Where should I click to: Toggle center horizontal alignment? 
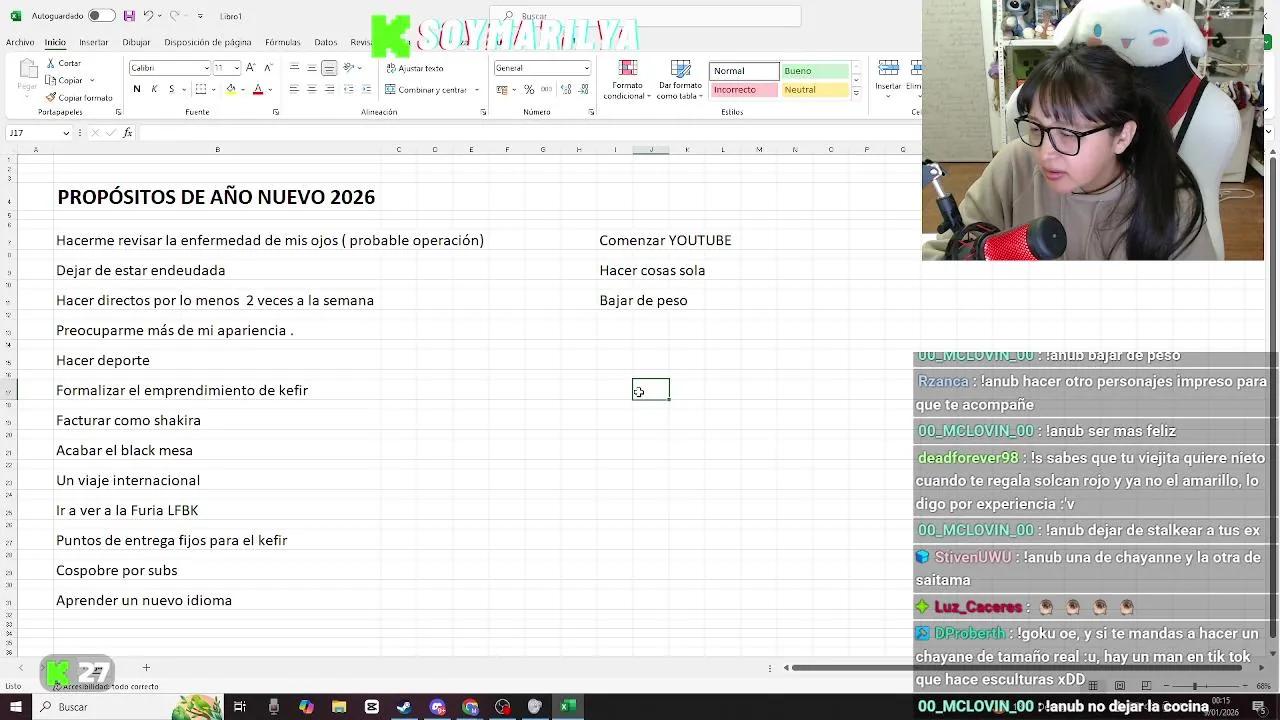tap(312, 89)
